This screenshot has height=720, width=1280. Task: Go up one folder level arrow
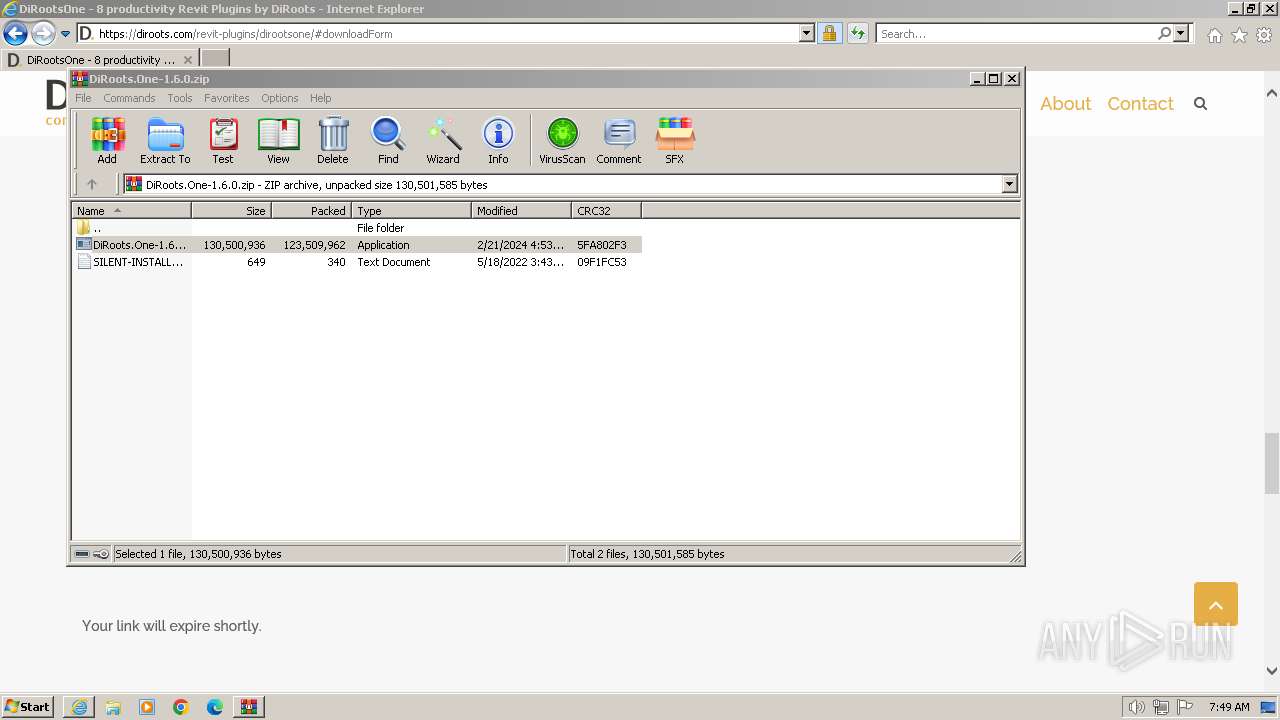pyautogui.click(x=92, y=184)
